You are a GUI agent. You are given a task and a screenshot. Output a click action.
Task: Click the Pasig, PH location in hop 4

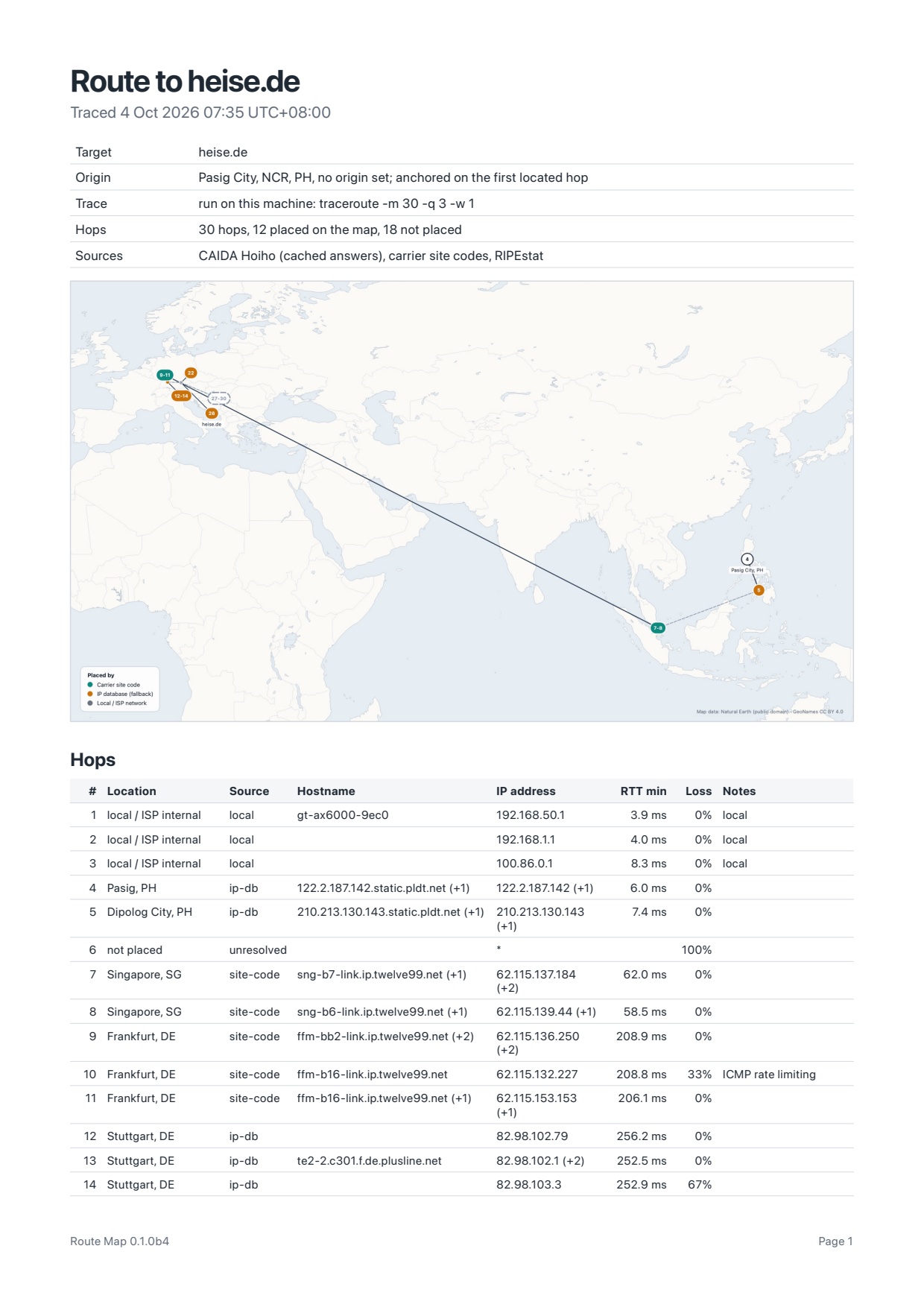[x=131, y=888]
